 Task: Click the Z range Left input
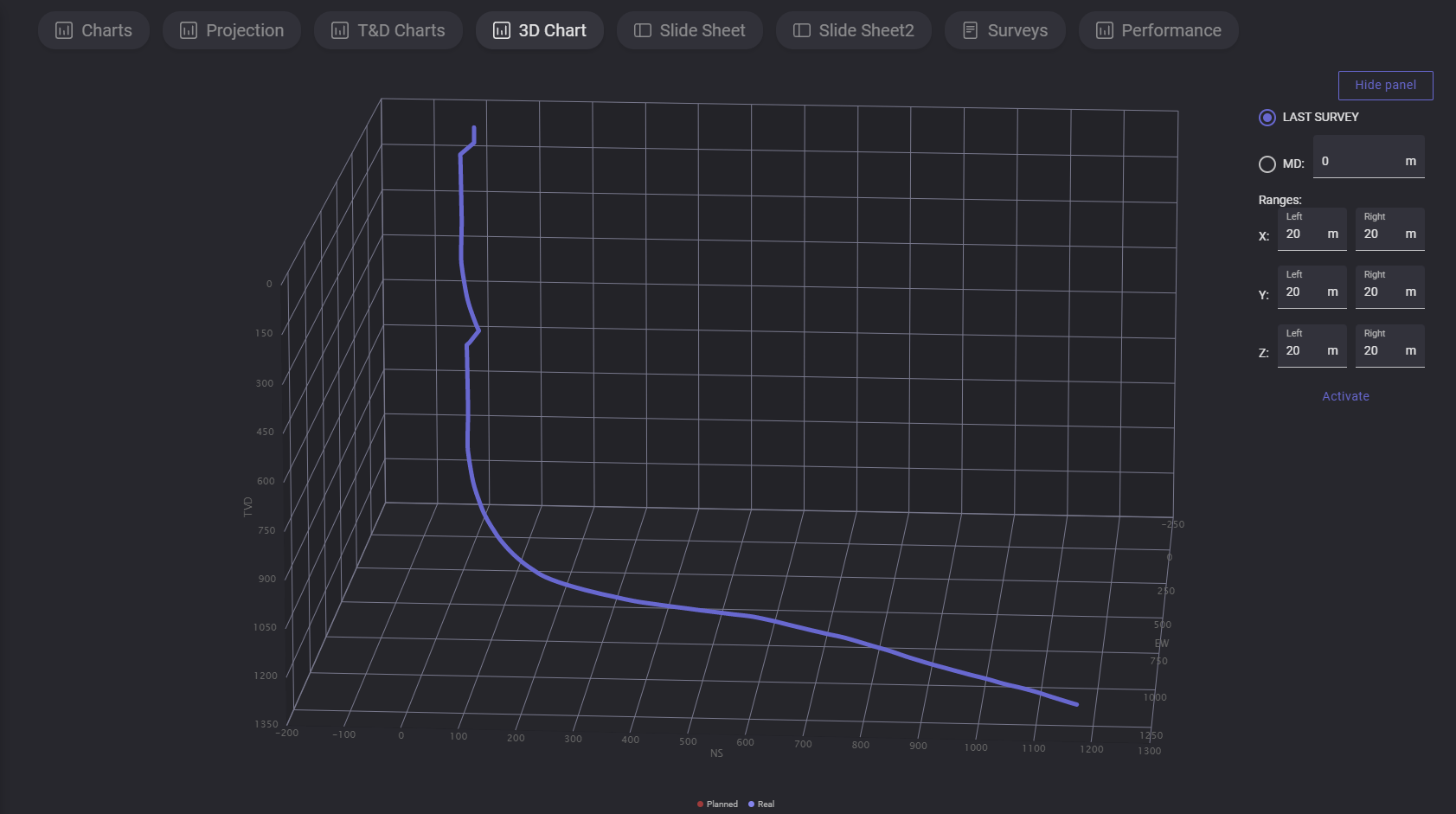coord(1304,351)
